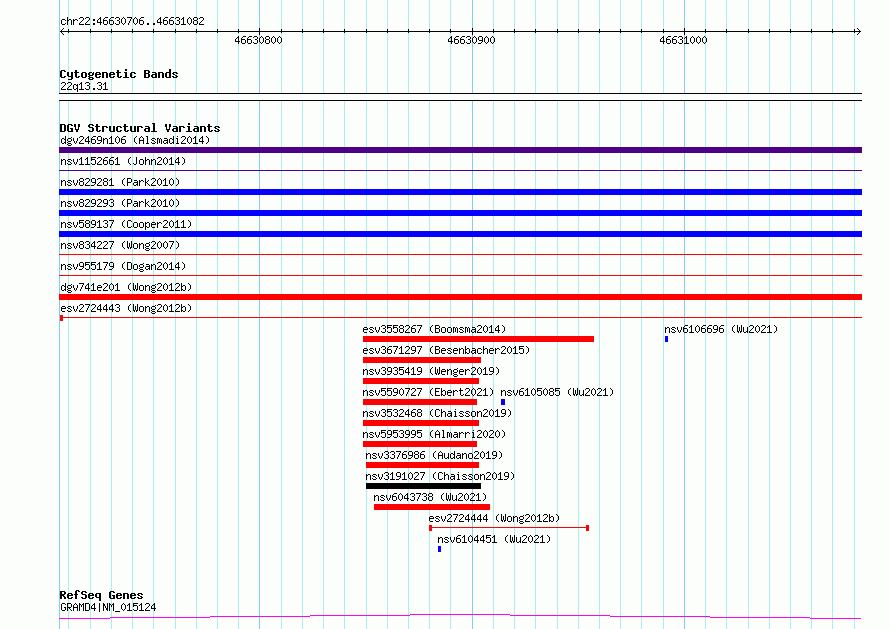
Task: Select the red esv3558267 variant bar
Action: (x=478, y=339)
